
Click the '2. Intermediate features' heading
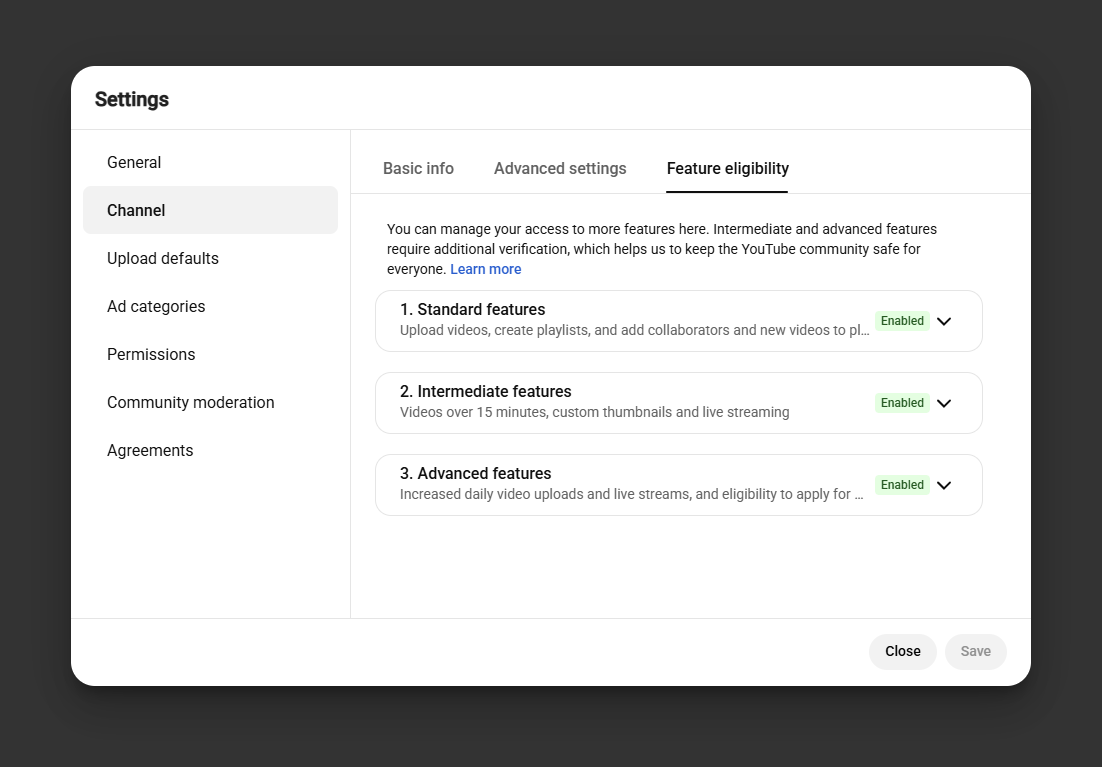coord(486,392)
